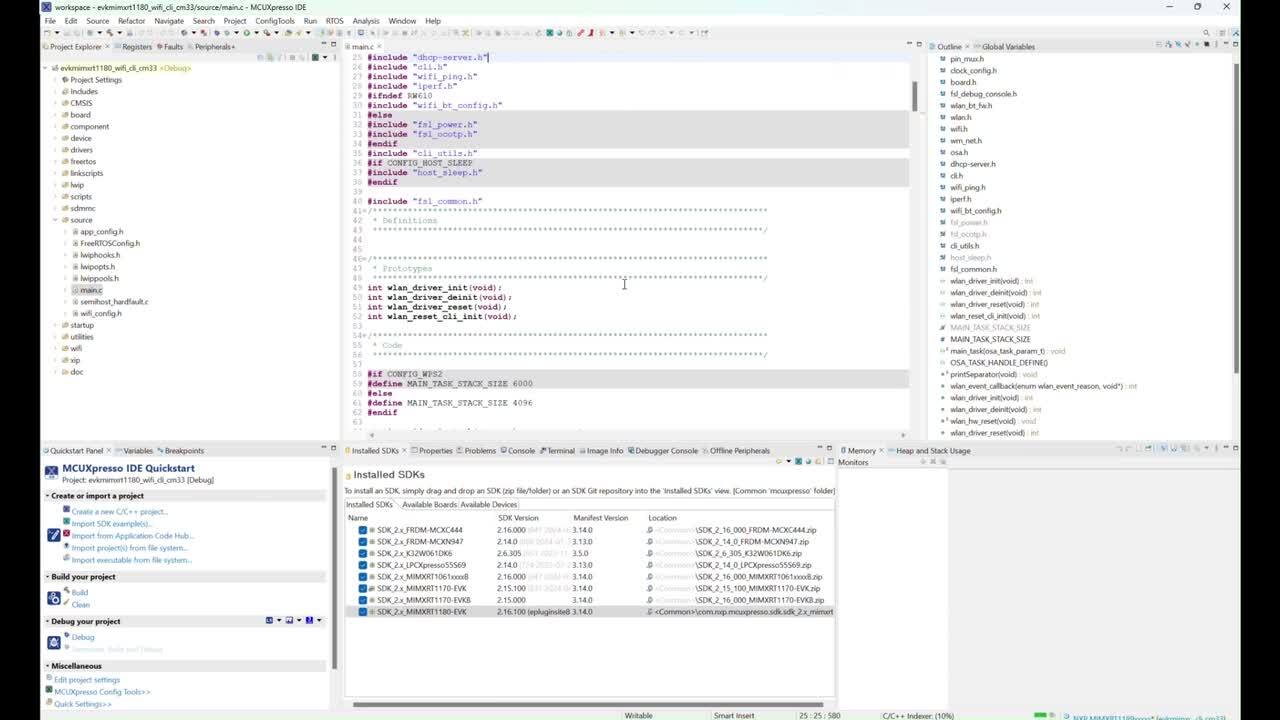Image resolution: width=1280 pixels, height=720 pixels.
Task: Click the Debug icon in Quickstart panel
Action: [x=54, y=642]
